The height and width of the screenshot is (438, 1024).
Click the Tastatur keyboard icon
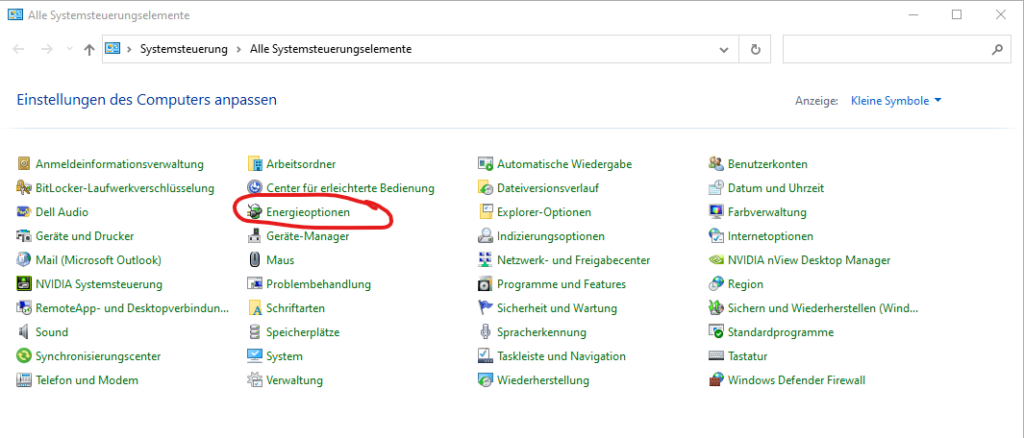pyautogui.click(x=716, y=356)
